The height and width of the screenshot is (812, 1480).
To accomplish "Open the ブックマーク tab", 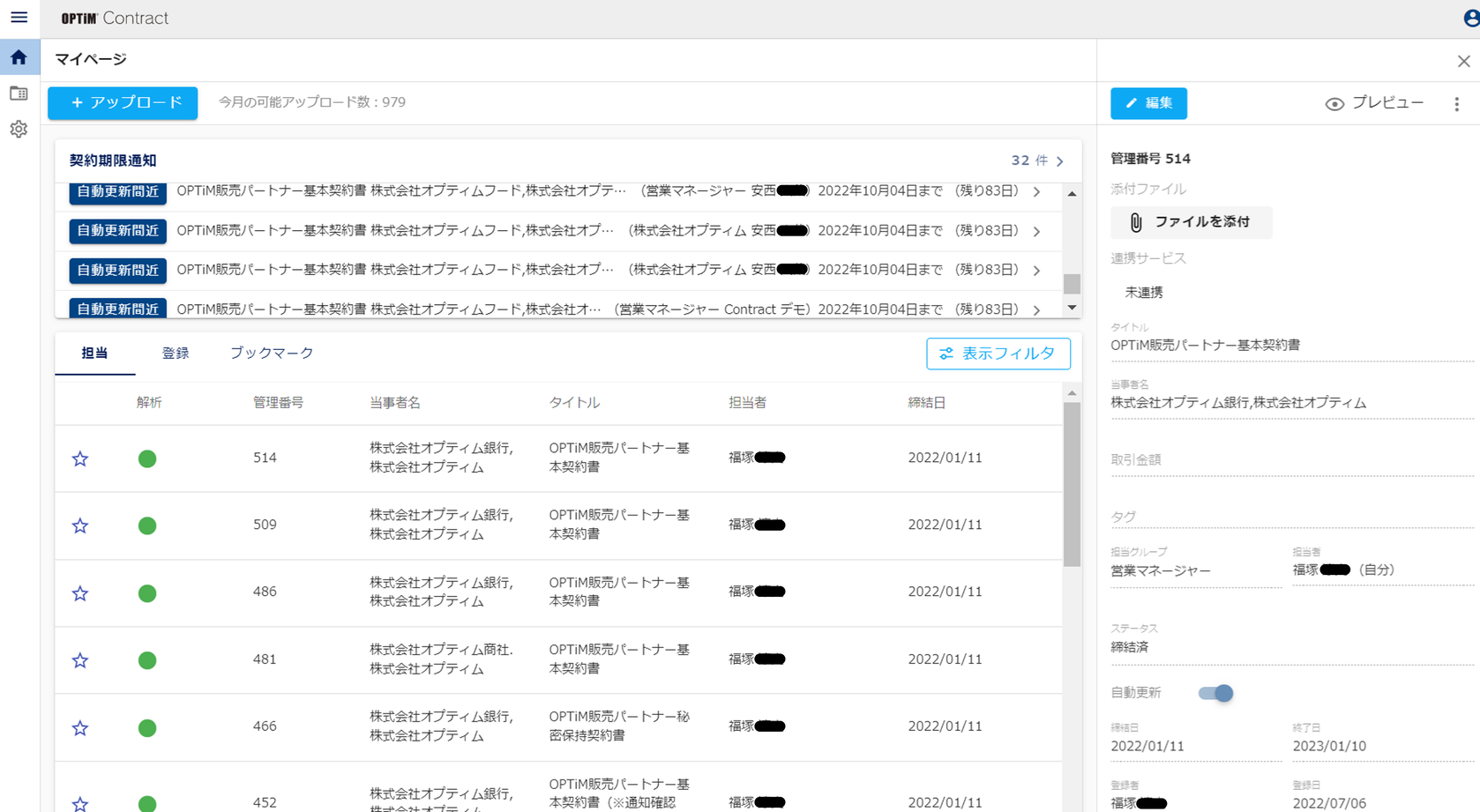I will (x=272, y=353).
